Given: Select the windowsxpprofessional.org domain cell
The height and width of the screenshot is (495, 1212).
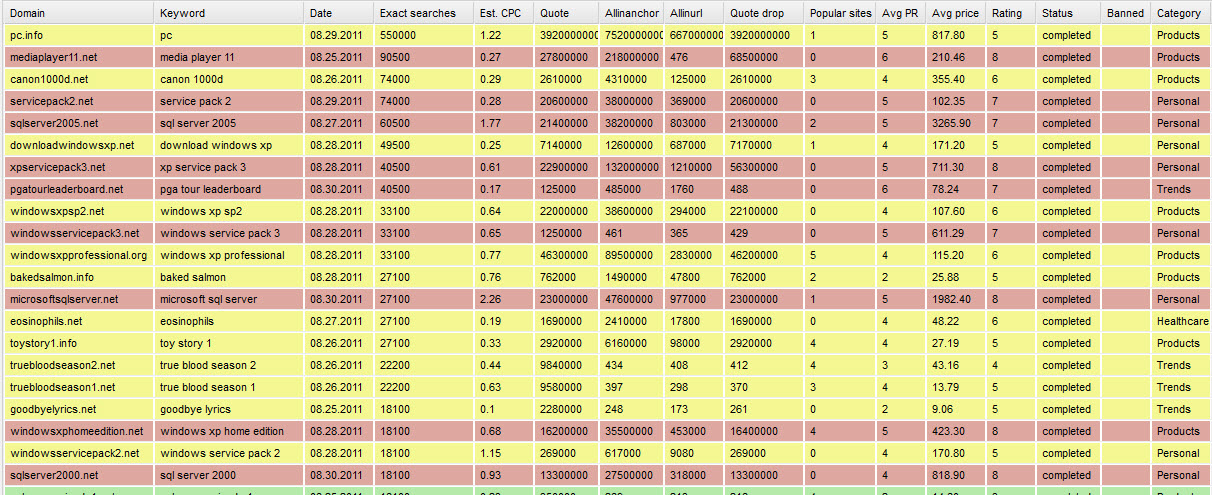Looking at the screenshot, I should pyautogui.click(x=78, y=255).
